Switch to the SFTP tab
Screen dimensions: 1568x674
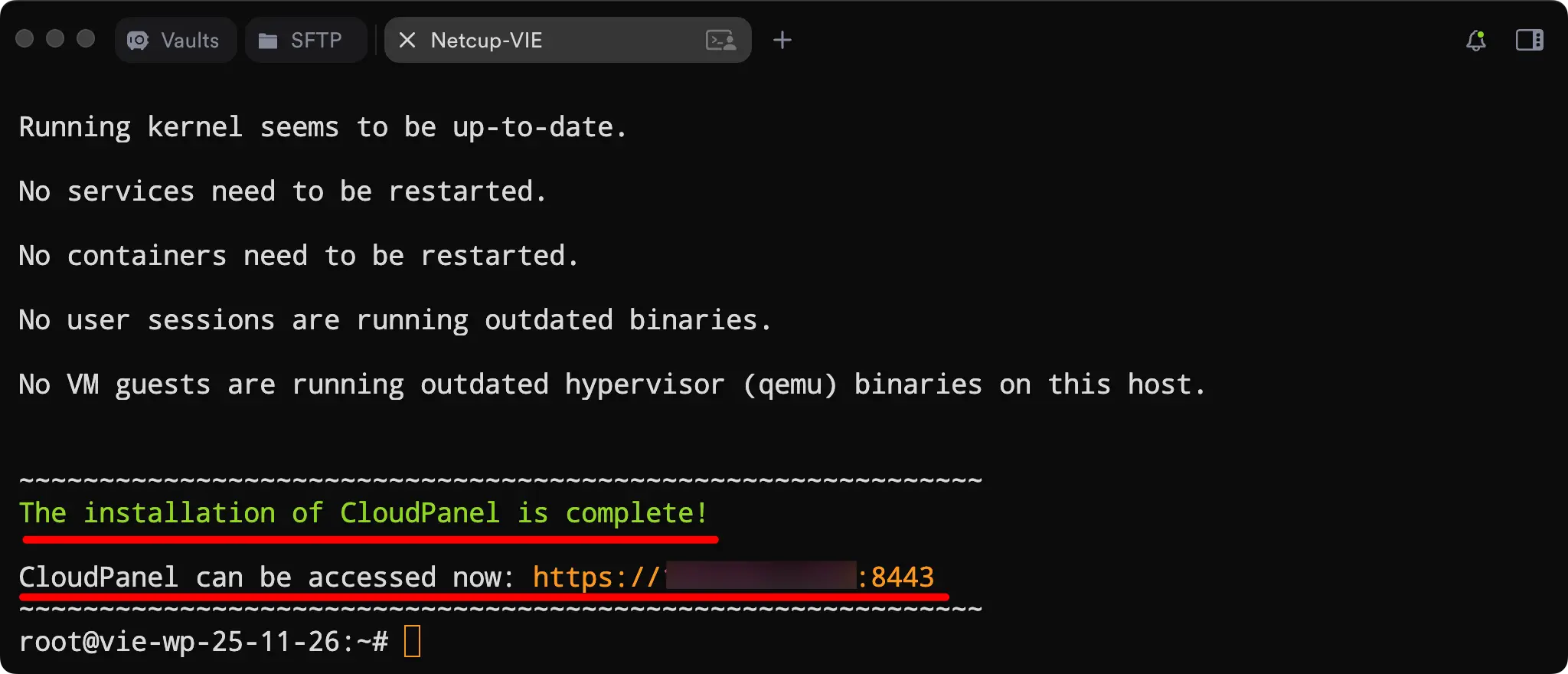click(x=304, y=40)
